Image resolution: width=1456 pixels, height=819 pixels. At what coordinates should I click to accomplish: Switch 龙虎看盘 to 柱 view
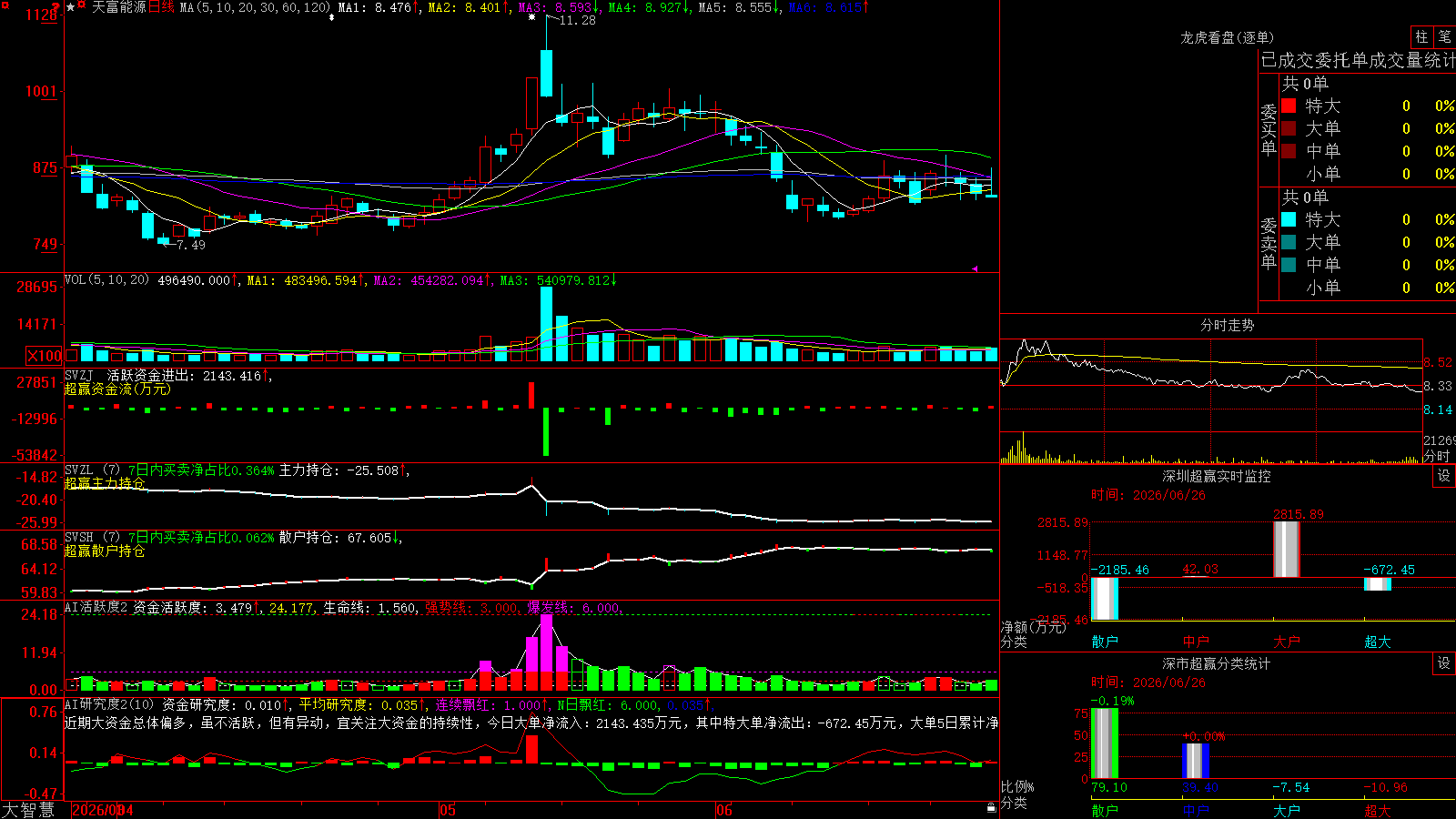1421,37
